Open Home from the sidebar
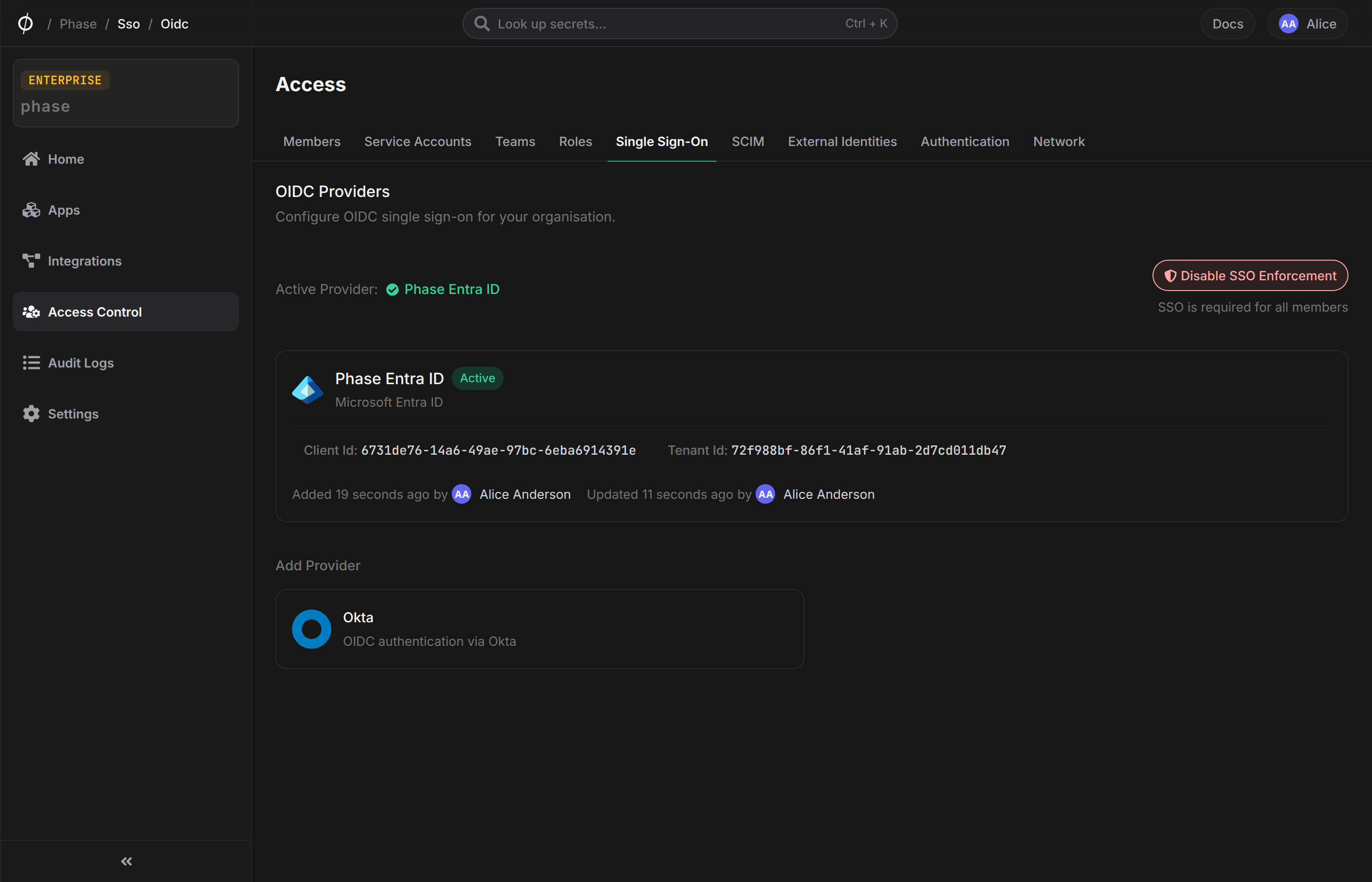The height and width of the screenshot is (882, 1372). tap(125, 159)
